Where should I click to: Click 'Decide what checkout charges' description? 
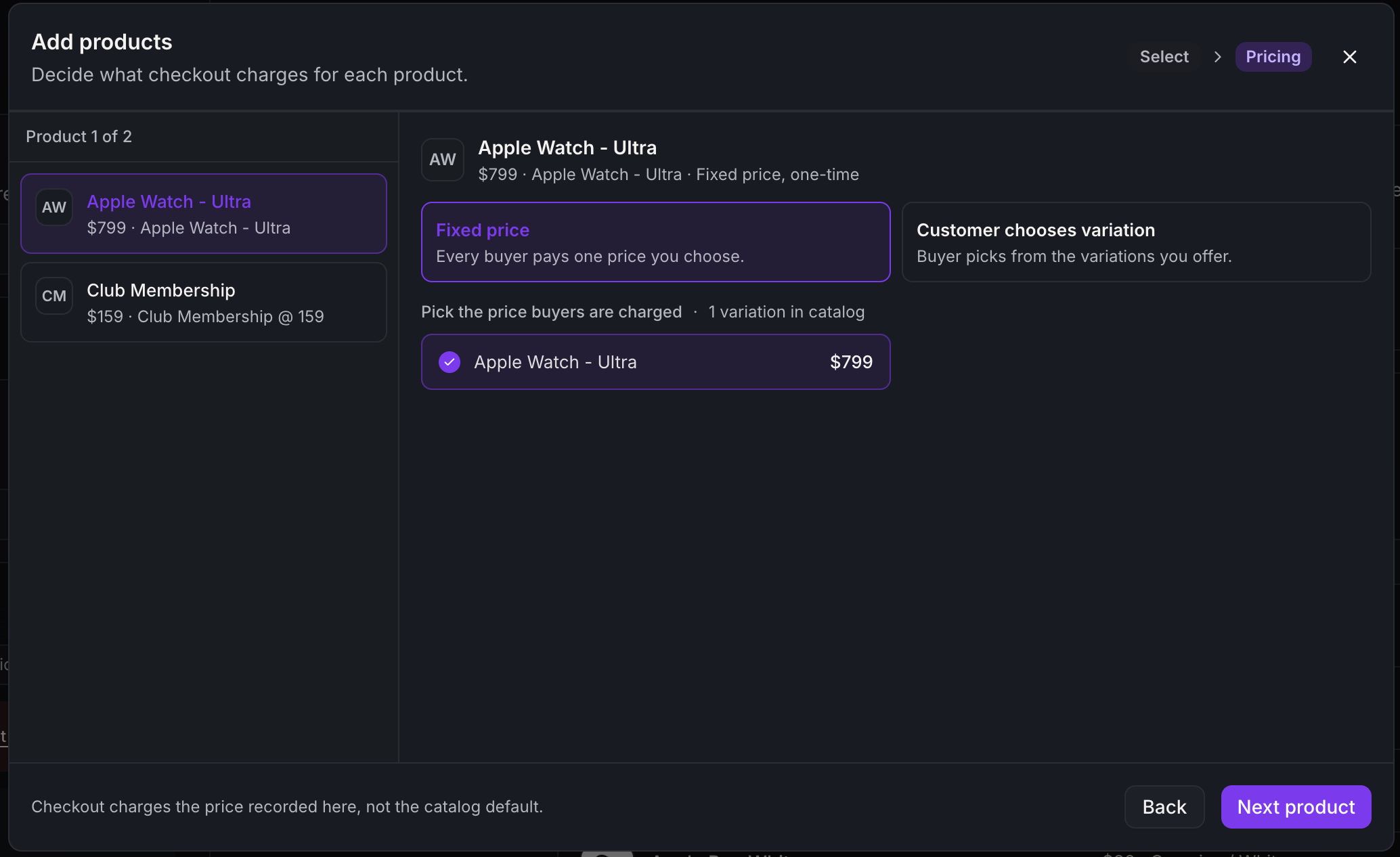click(250, 74)
